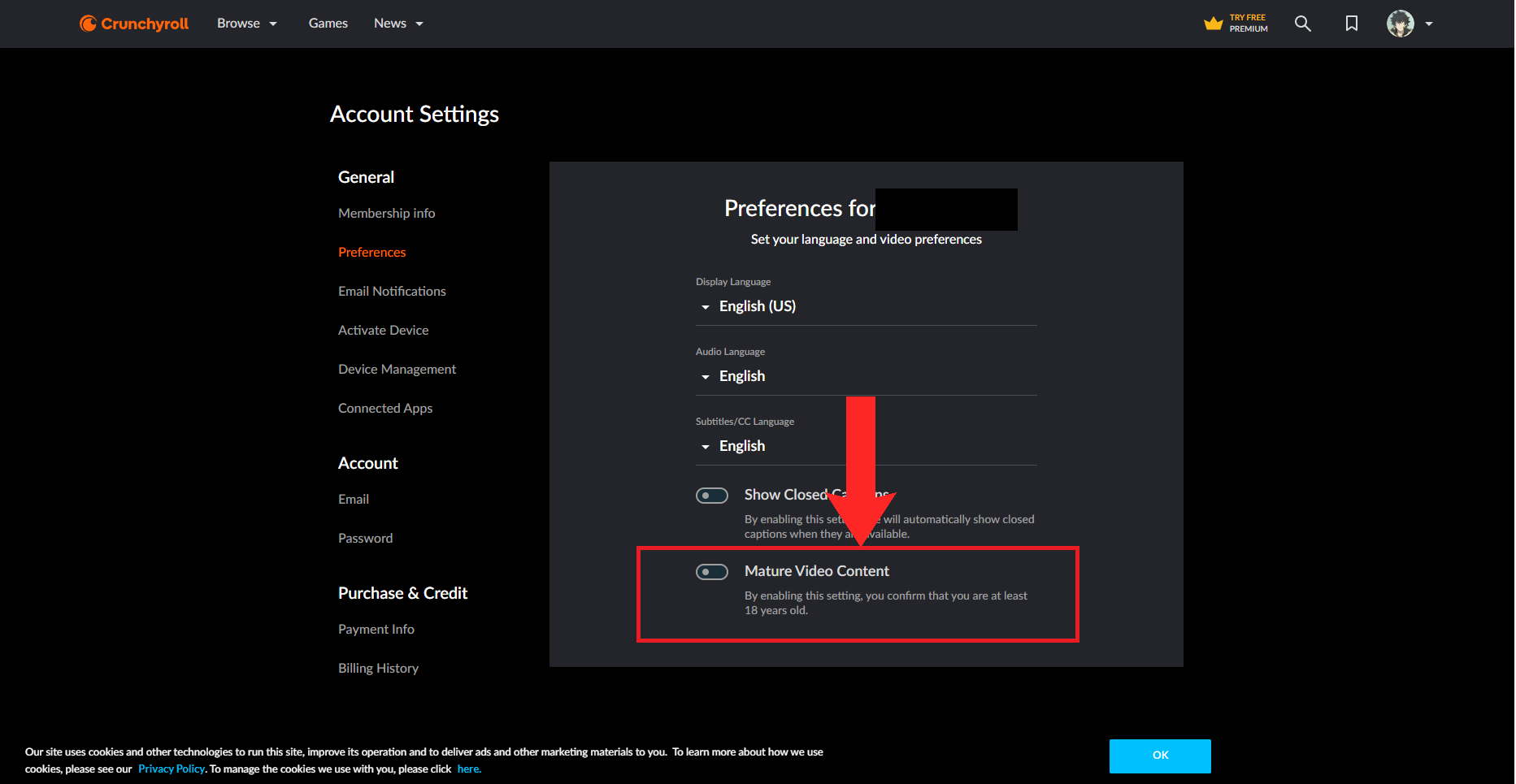Click the Crunchyroll logo
Screen dimensions: 1516x784
coord(134,24)
